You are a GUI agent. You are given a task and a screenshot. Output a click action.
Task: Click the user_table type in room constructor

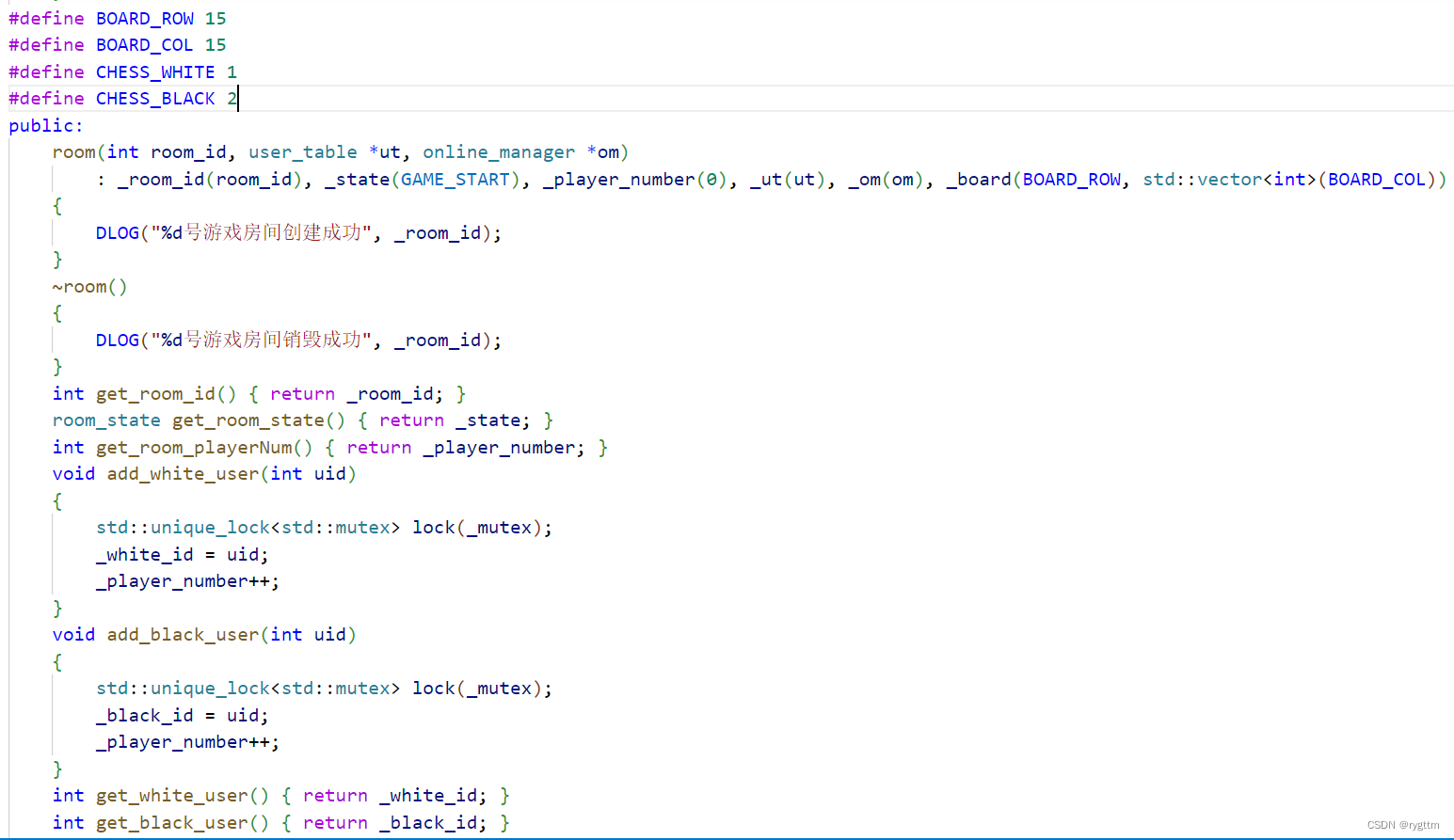click(303, 151)
